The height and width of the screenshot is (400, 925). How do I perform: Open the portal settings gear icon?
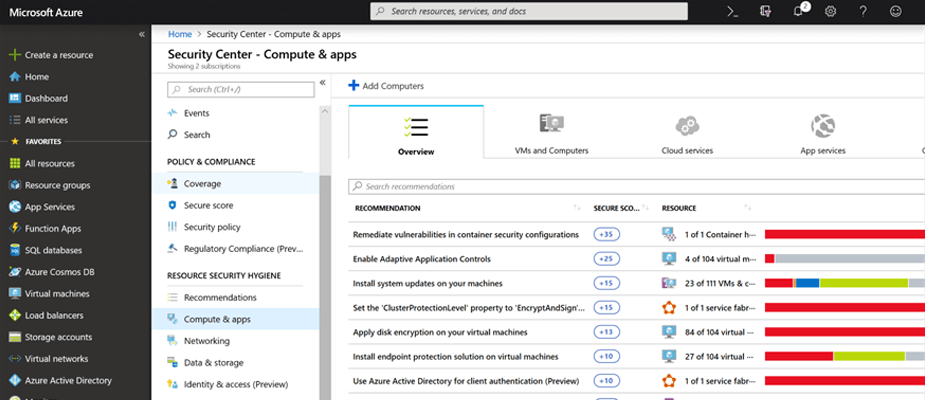click(x=830, y=11)
